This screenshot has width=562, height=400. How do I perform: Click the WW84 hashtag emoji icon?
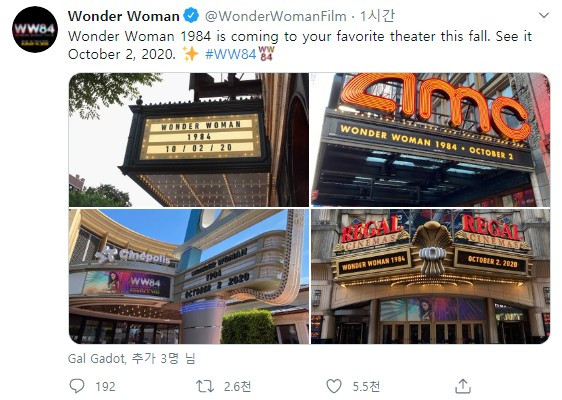pyautogui.click(x=266, y=54)
